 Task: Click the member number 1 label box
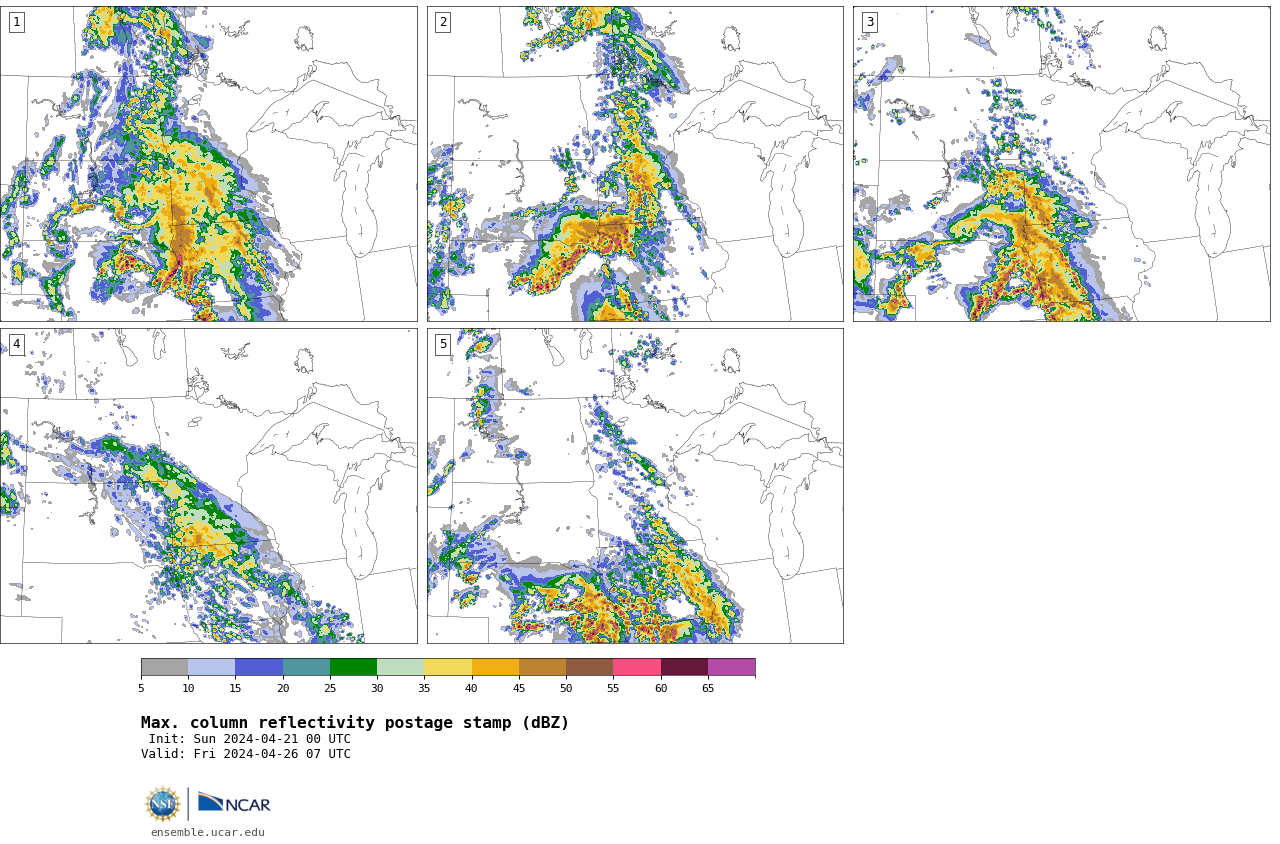17,22
